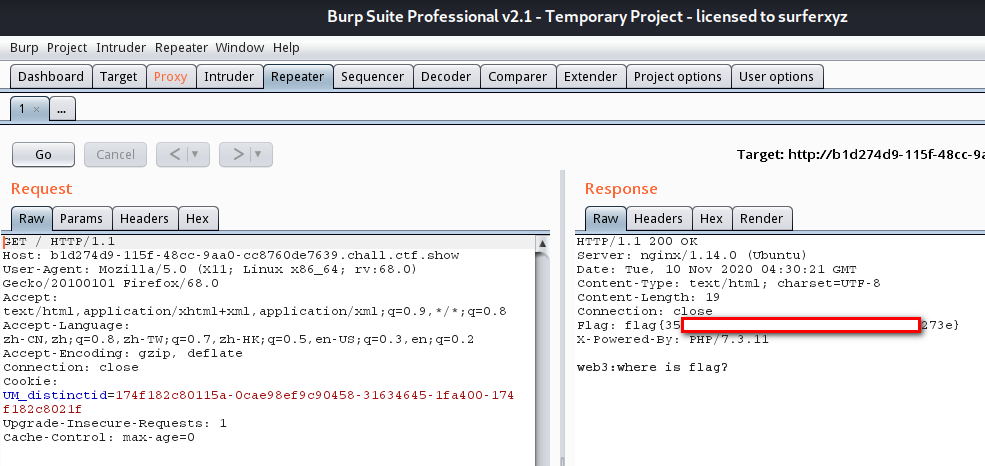The width and height of the screenshot is (985, 466).
Task: Click the Host header line in request
Action: pos(231,256)
